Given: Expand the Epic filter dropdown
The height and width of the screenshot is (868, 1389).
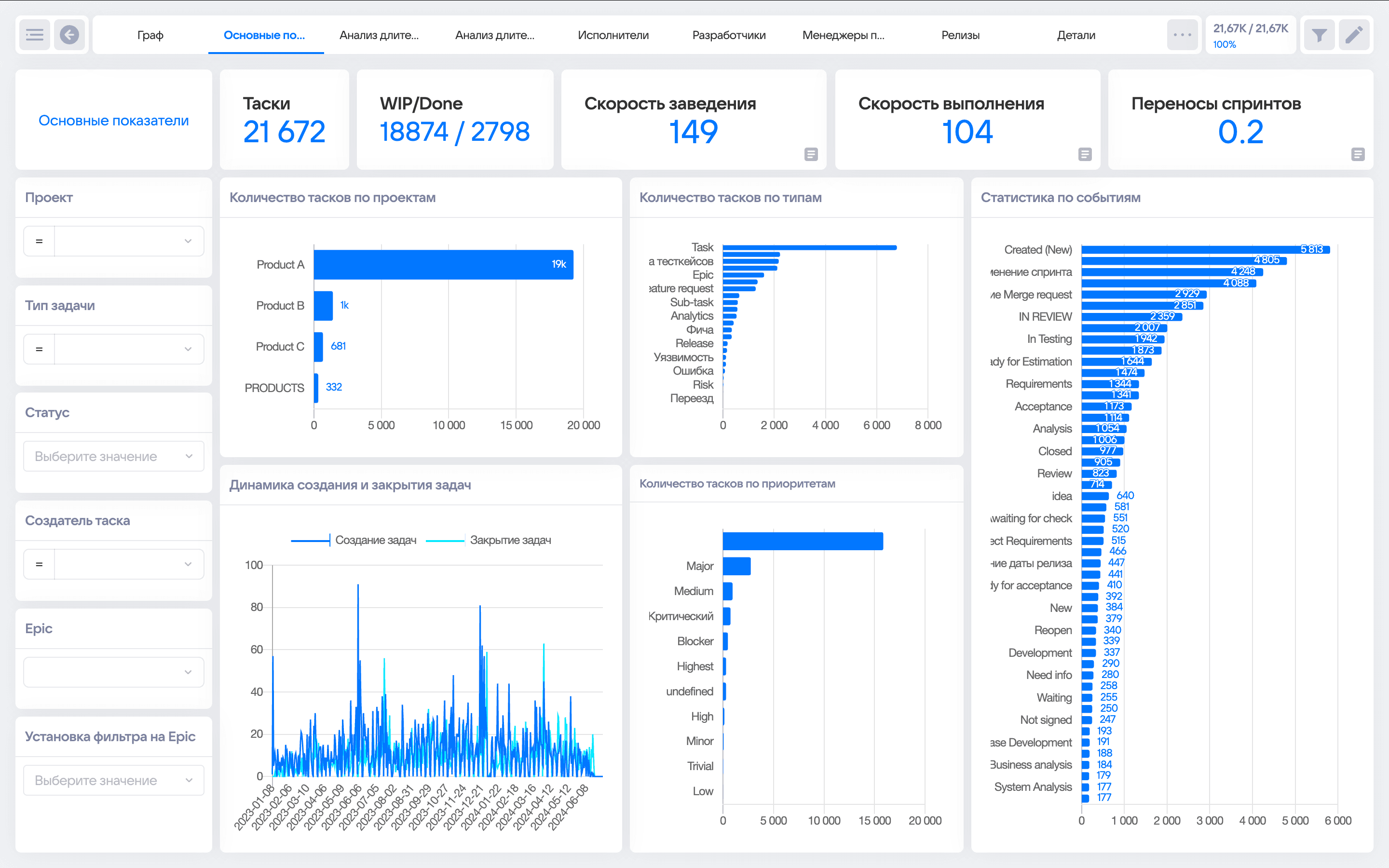Looking at the screenshot, I should (114, 672).
